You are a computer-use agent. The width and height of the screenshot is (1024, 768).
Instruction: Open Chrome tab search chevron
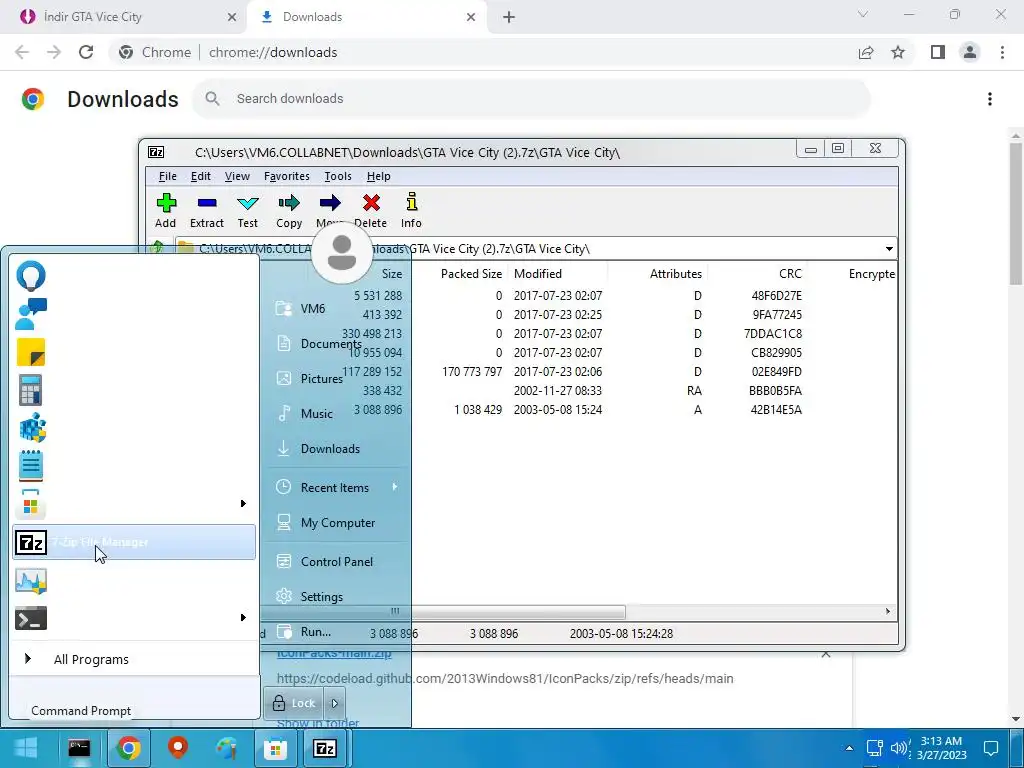point(863,14)
